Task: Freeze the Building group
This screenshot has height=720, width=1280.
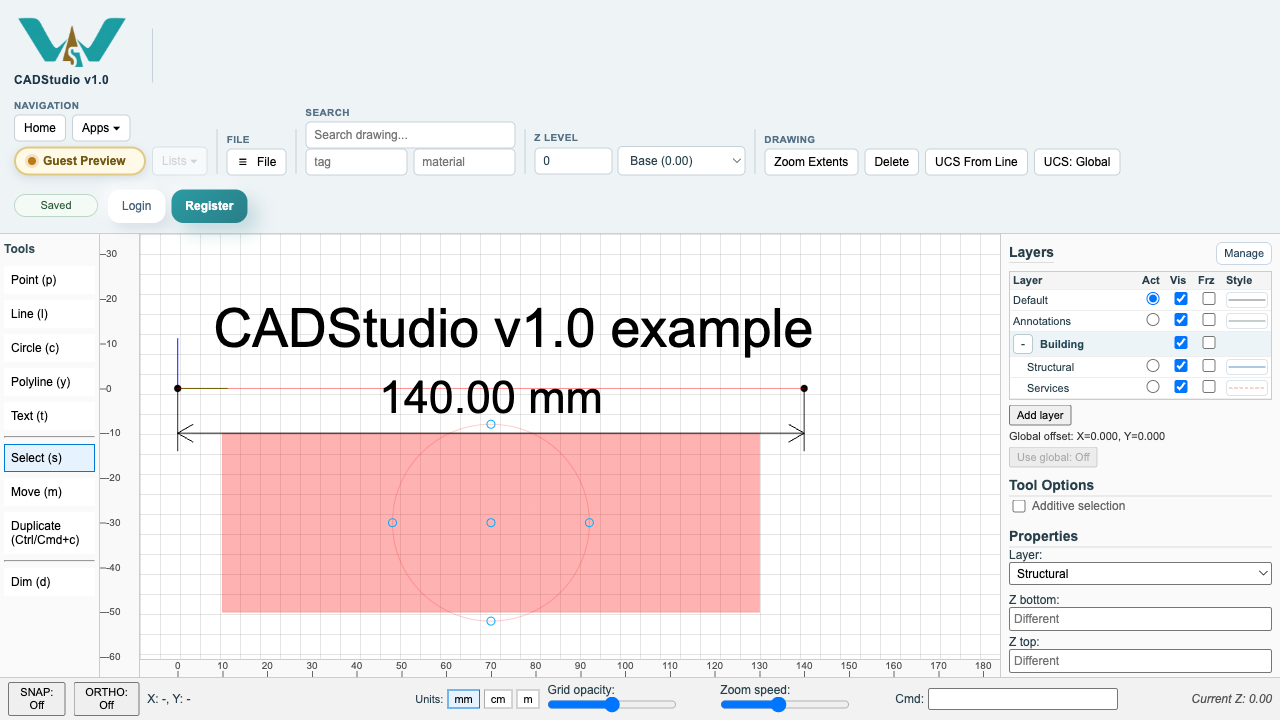Action: pos(1209,343)
